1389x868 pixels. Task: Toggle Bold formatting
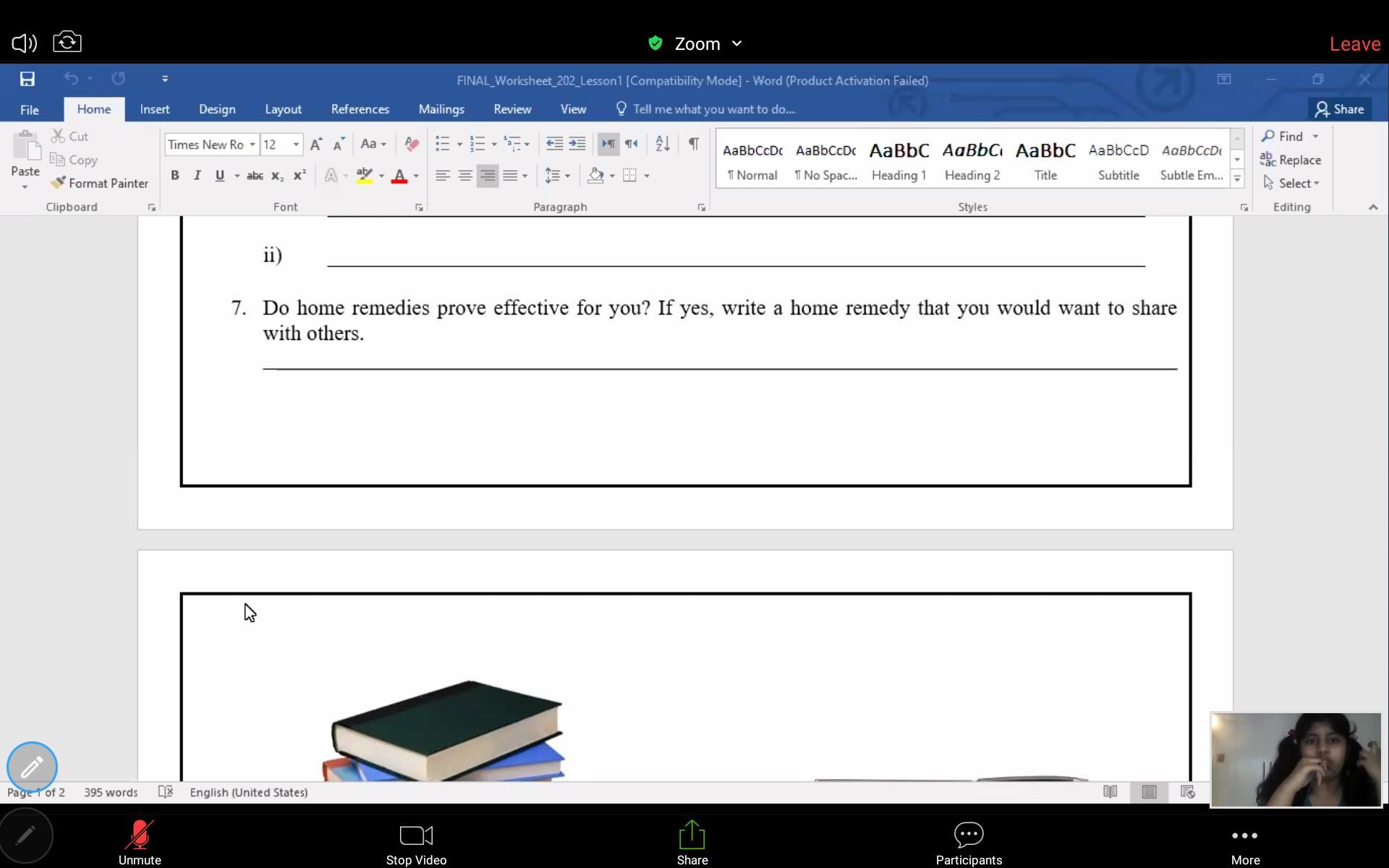click(174, 175)
